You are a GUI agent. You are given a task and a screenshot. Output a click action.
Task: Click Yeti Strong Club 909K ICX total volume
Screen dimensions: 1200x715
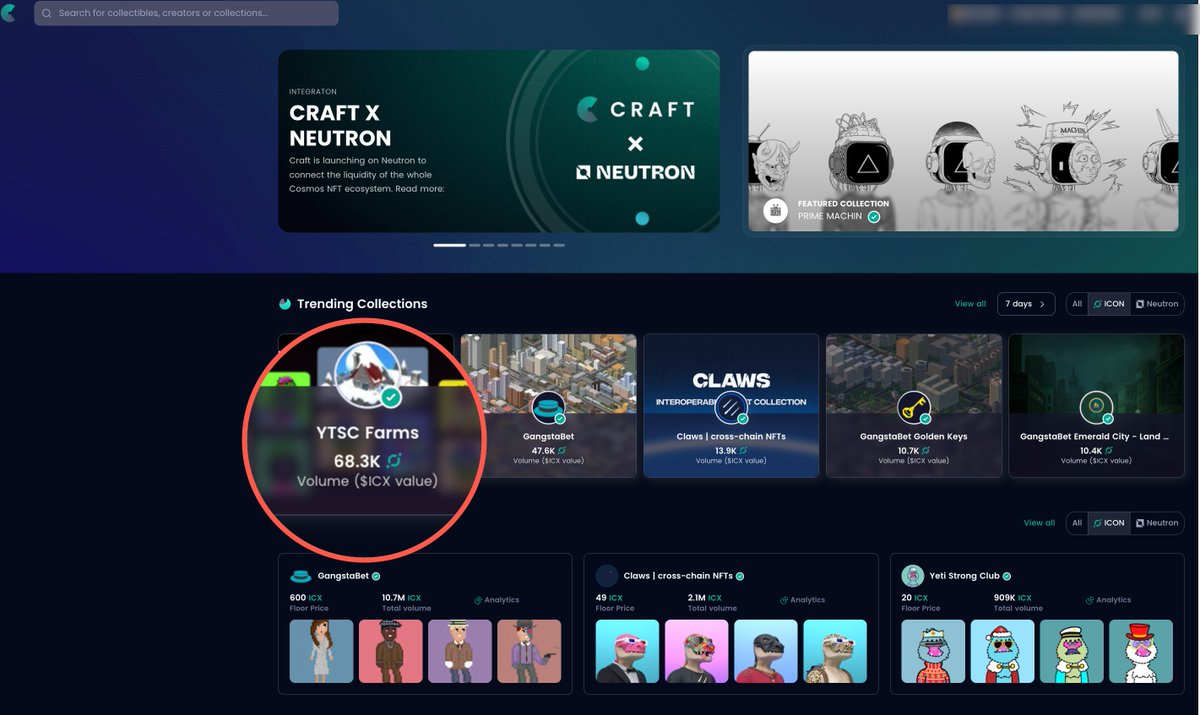coord(1014,598)
